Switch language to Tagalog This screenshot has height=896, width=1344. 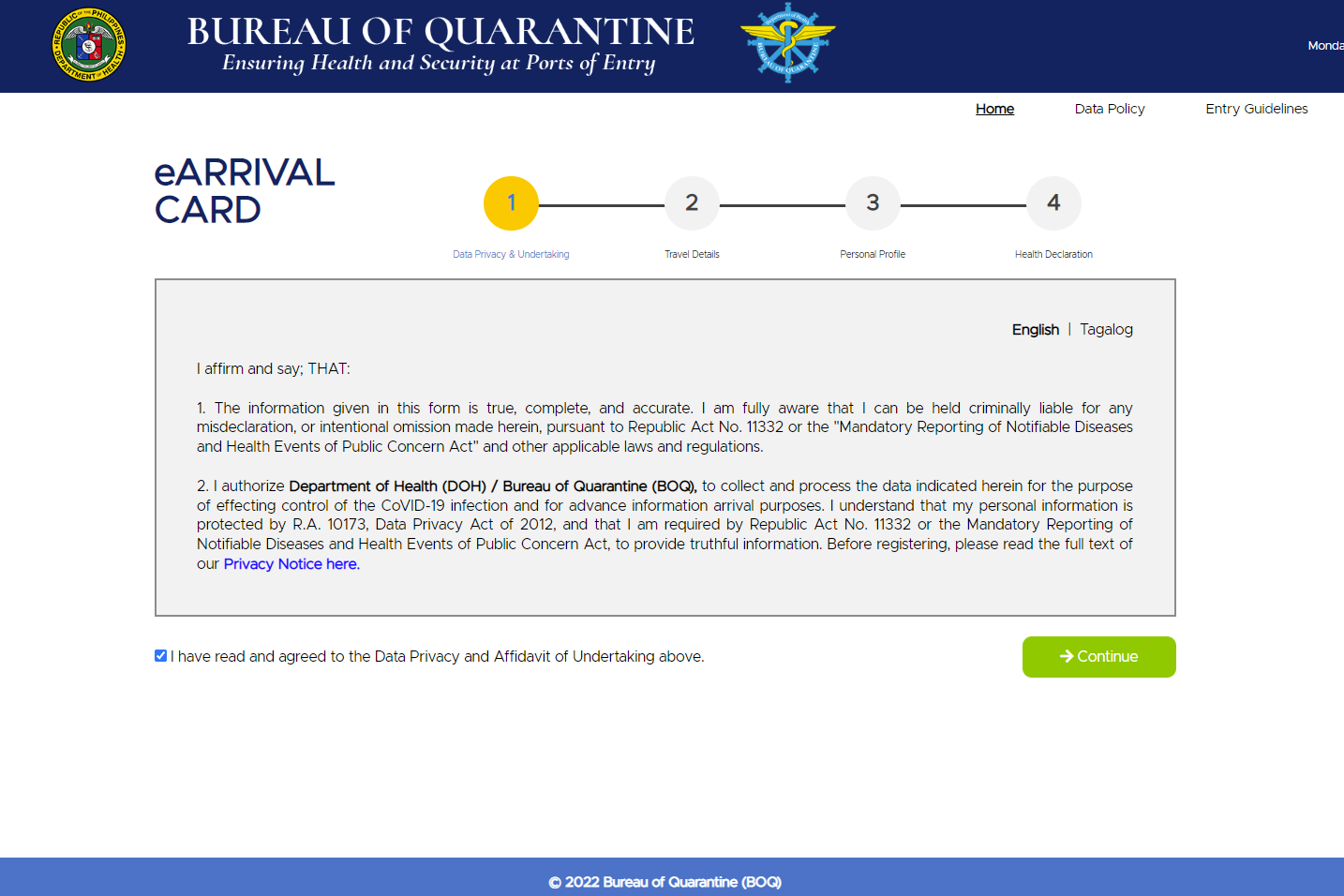(1106, 330)
